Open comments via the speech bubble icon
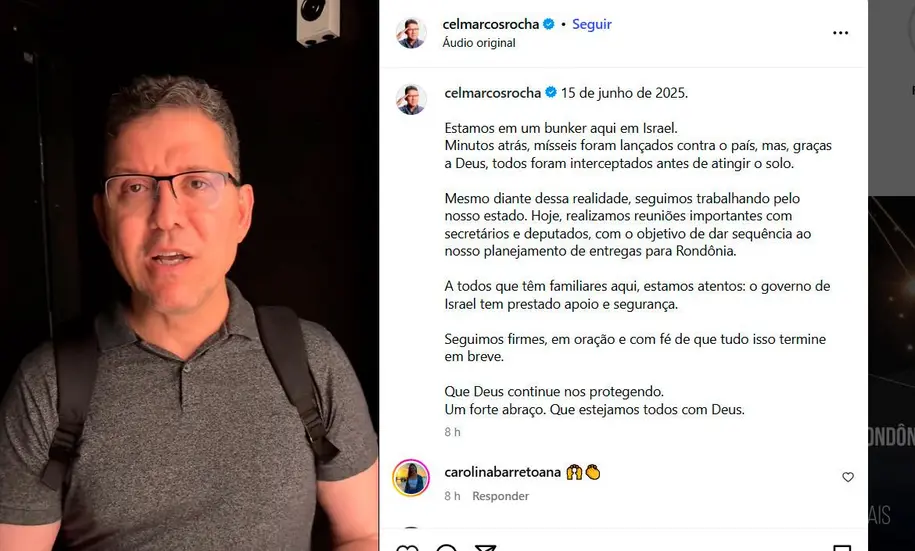The width and height of the screenshot is (915, 551). click(x=446, y=547)
